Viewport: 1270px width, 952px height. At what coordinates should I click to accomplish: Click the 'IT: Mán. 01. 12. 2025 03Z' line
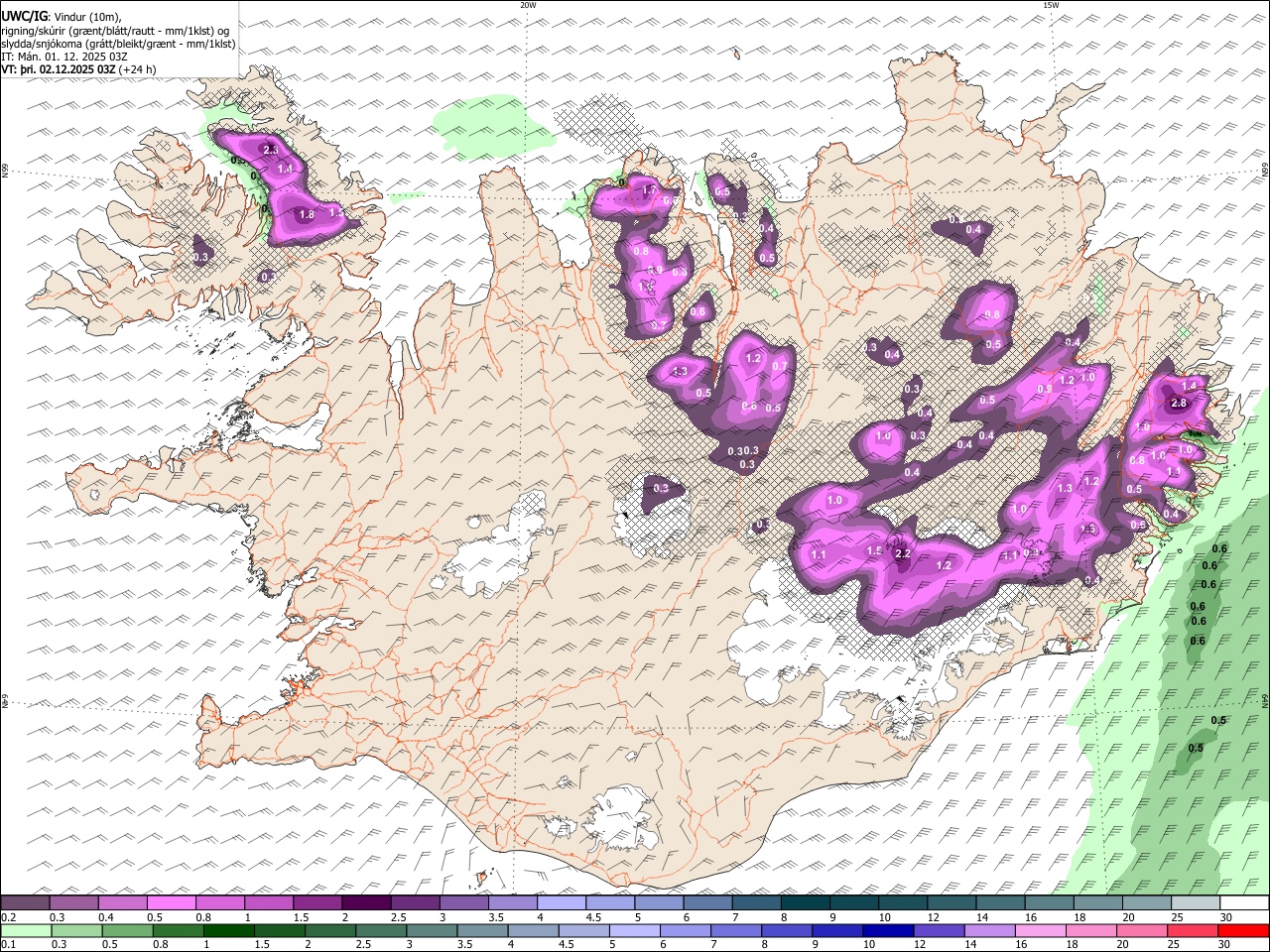coord(63,57)
